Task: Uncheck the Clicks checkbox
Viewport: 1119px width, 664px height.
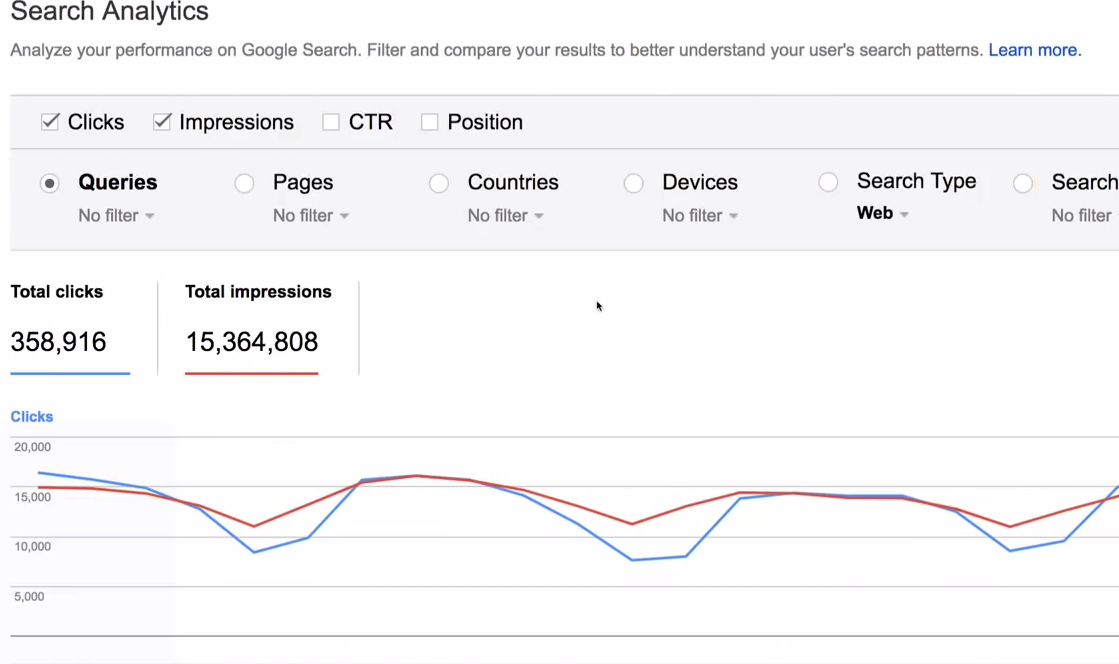Action: coord(50,122)
